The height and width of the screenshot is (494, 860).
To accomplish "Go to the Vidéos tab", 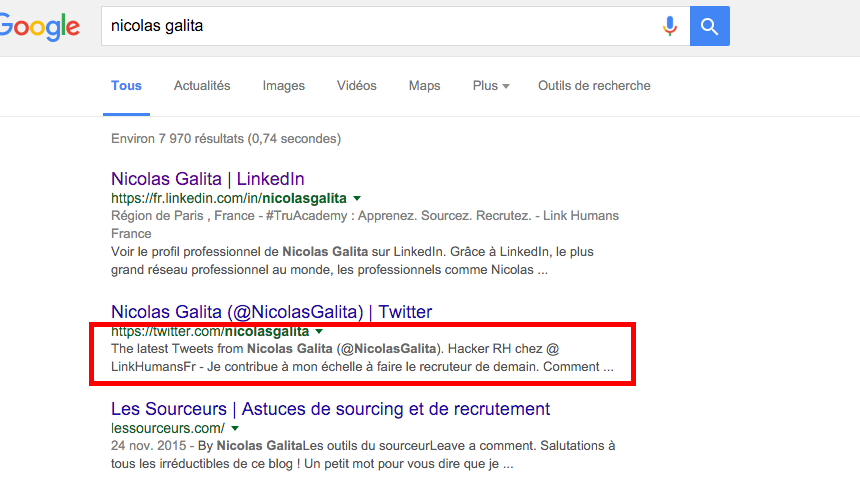I will pyautogui.click(x=357, y=86).
